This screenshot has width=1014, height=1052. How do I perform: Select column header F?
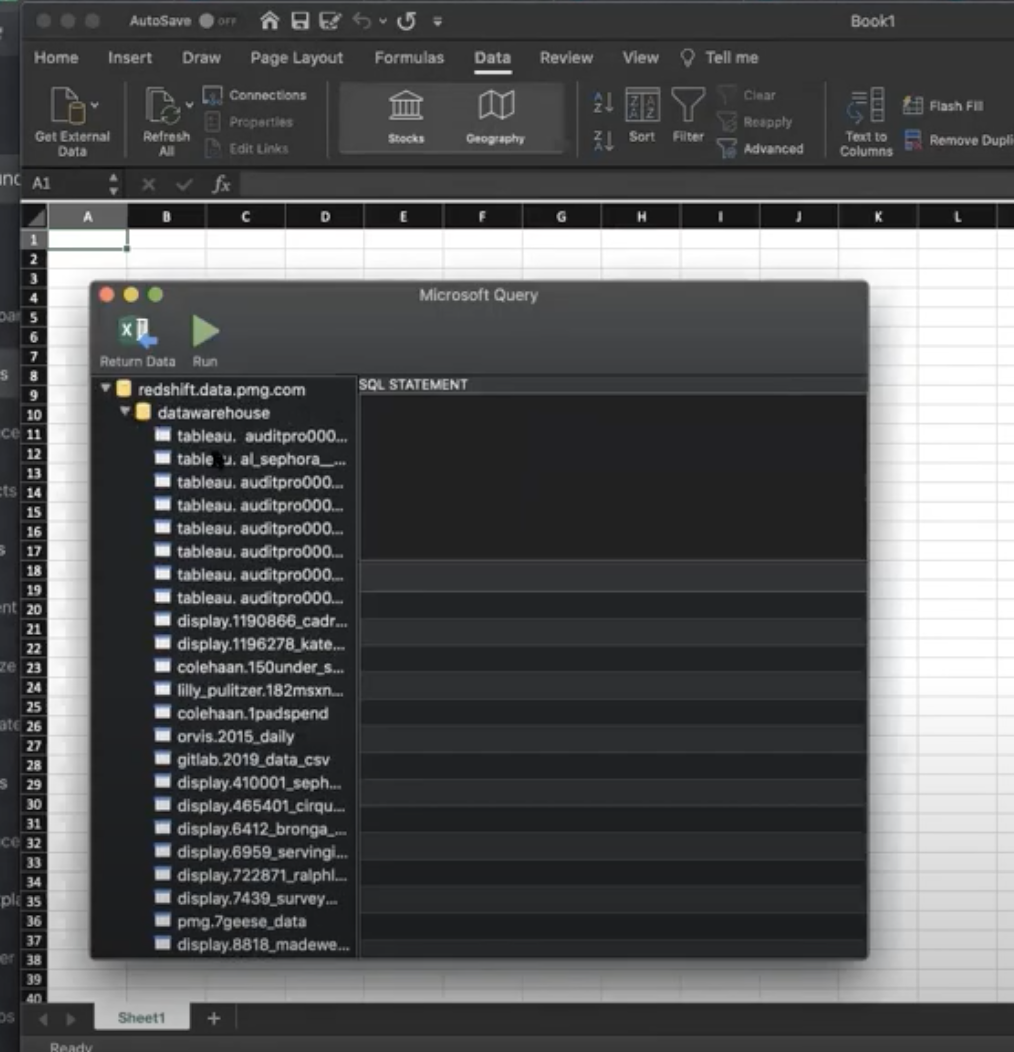(482, 217)
